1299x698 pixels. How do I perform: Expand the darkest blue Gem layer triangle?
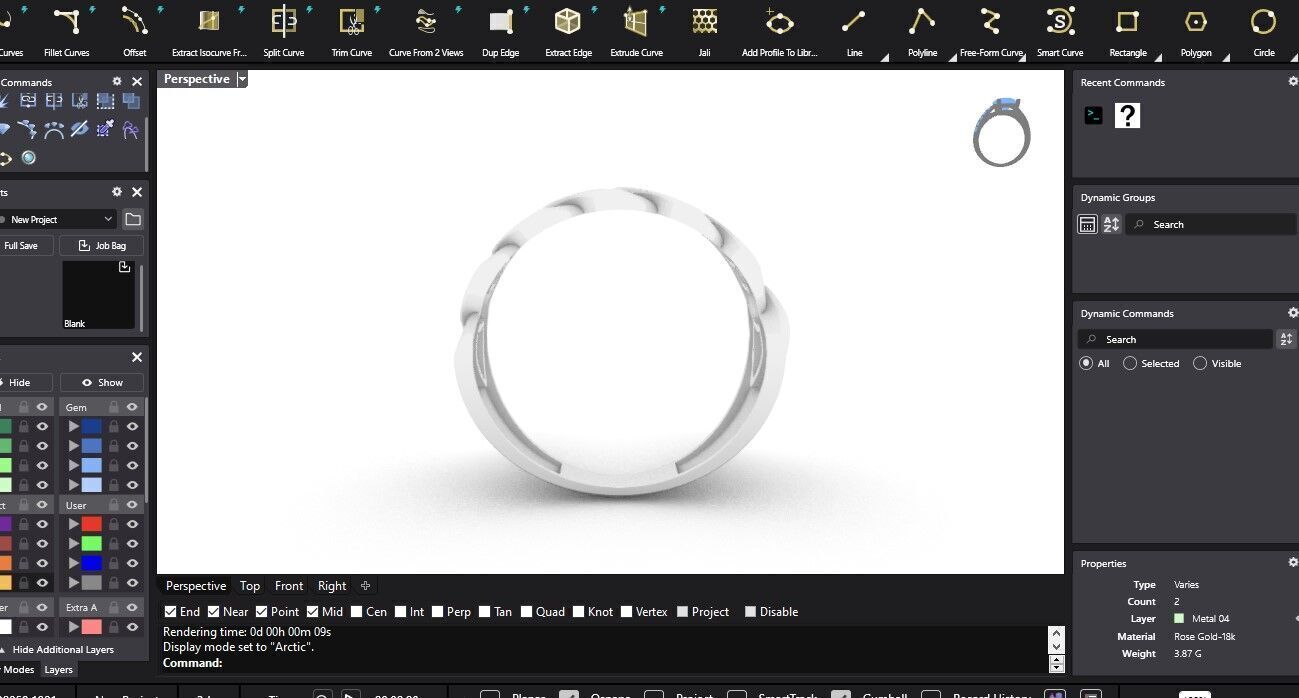(x=73, y=426)
